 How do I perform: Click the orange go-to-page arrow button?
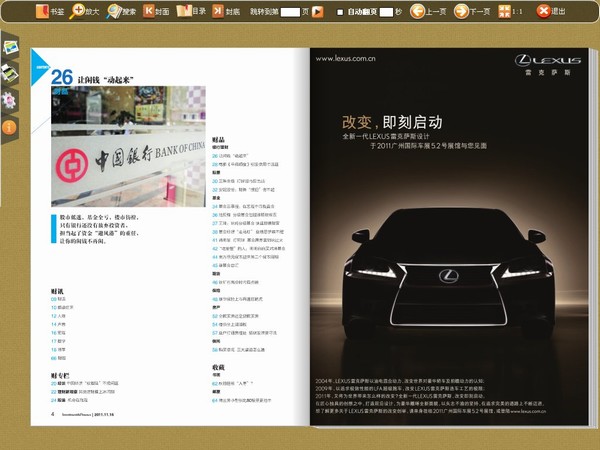[317, 12]
